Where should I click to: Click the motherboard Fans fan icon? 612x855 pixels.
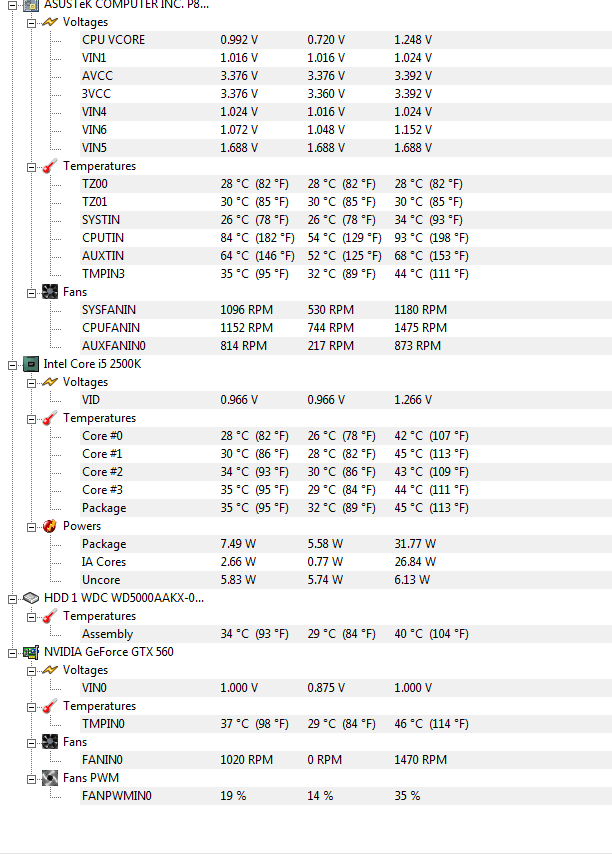pos(50,292)
